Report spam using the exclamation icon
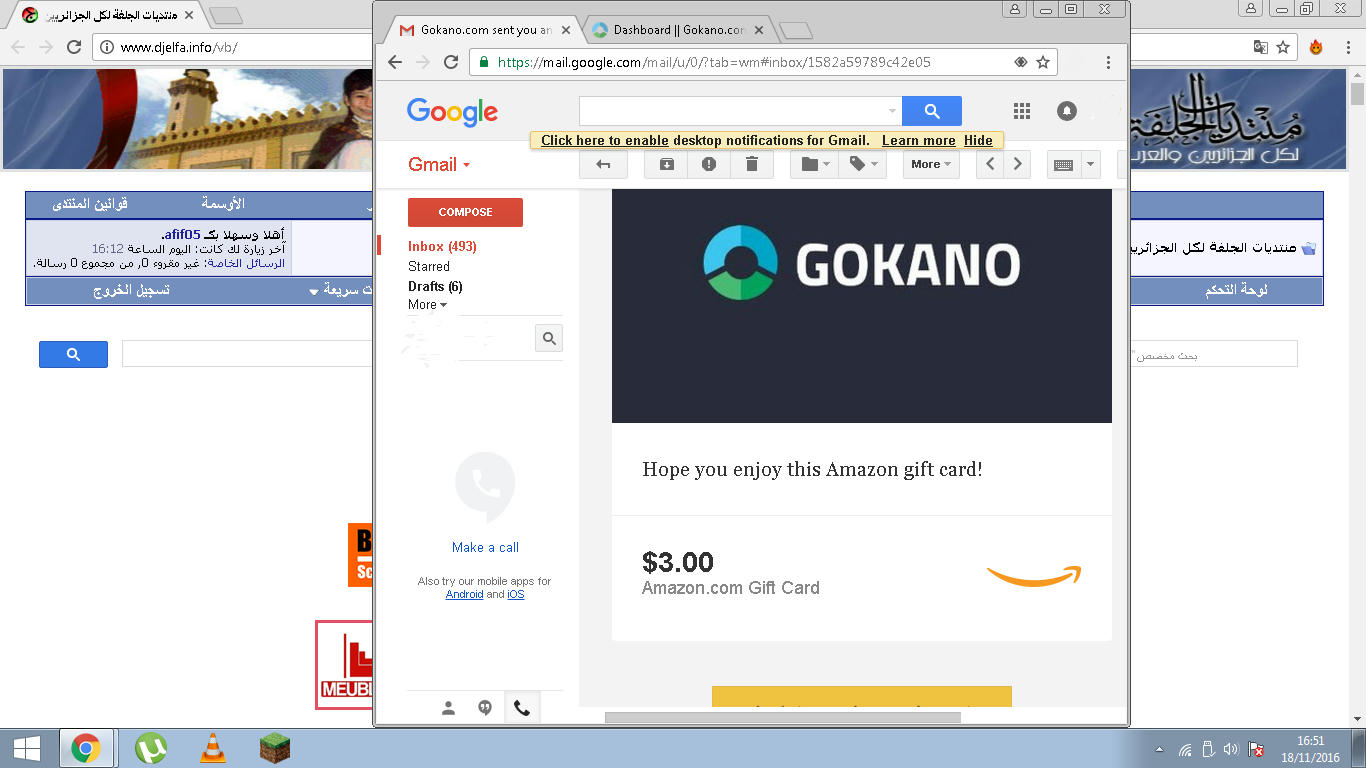This screenshot has width=1366, height=768. tap(709, 164)
